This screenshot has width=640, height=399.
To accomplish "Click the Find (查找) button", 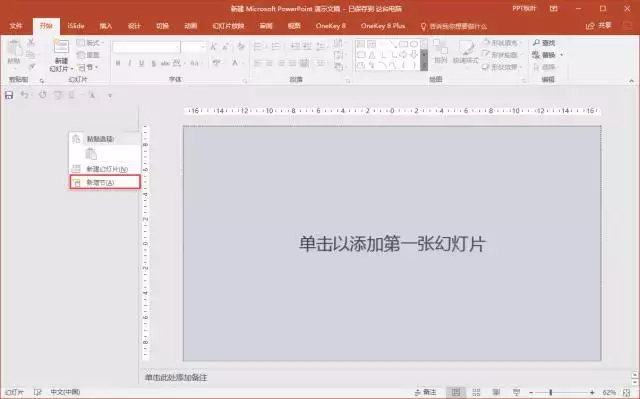I will point(544,42).
